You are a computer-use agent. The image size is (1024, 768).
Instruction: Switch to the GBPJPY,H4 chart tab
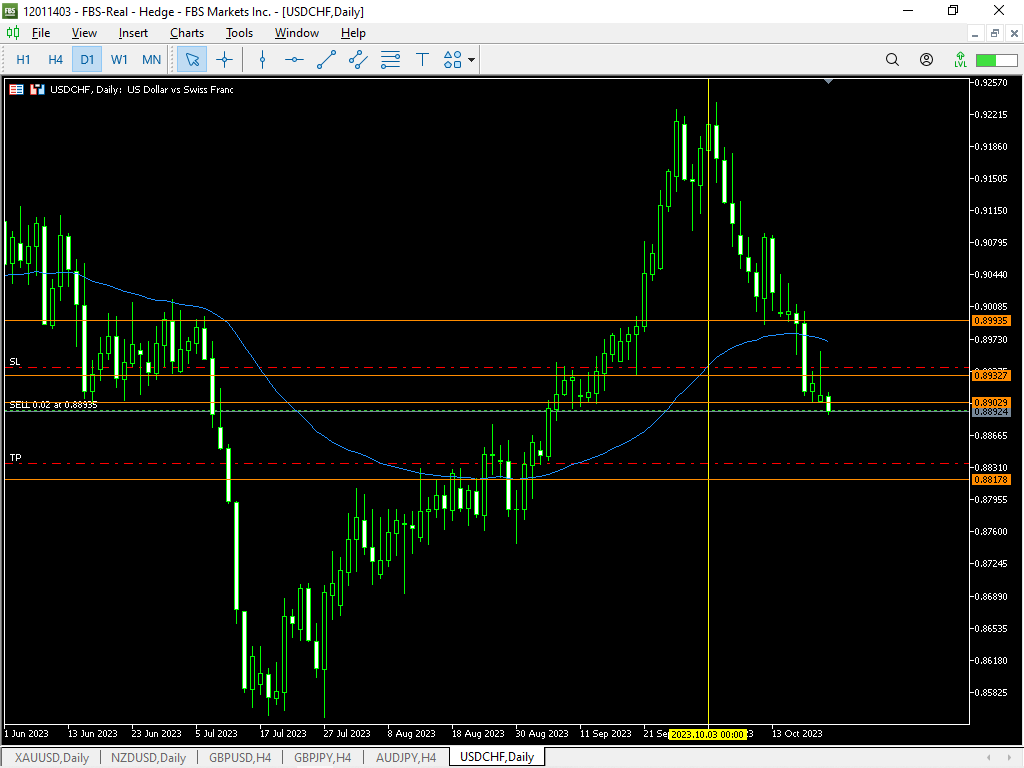click(323, 758)
